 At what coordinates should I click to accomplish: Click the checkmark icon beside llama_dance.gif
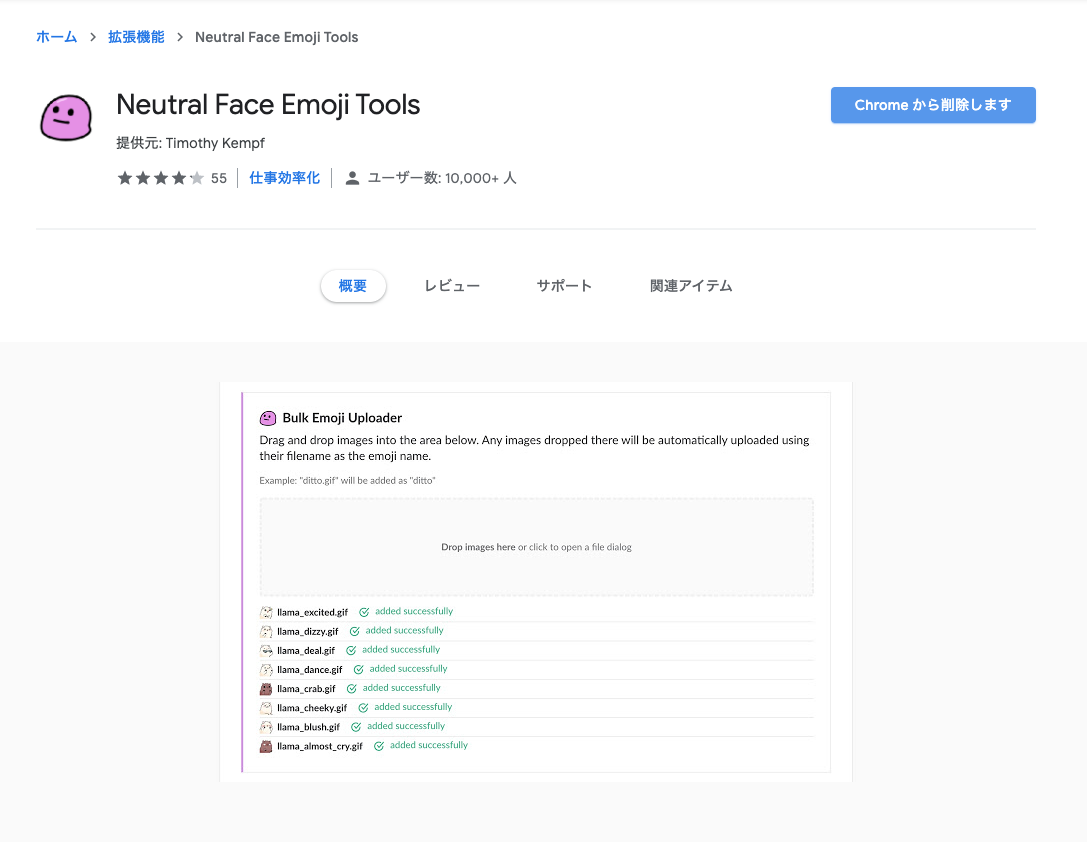(x=358, y=669)
